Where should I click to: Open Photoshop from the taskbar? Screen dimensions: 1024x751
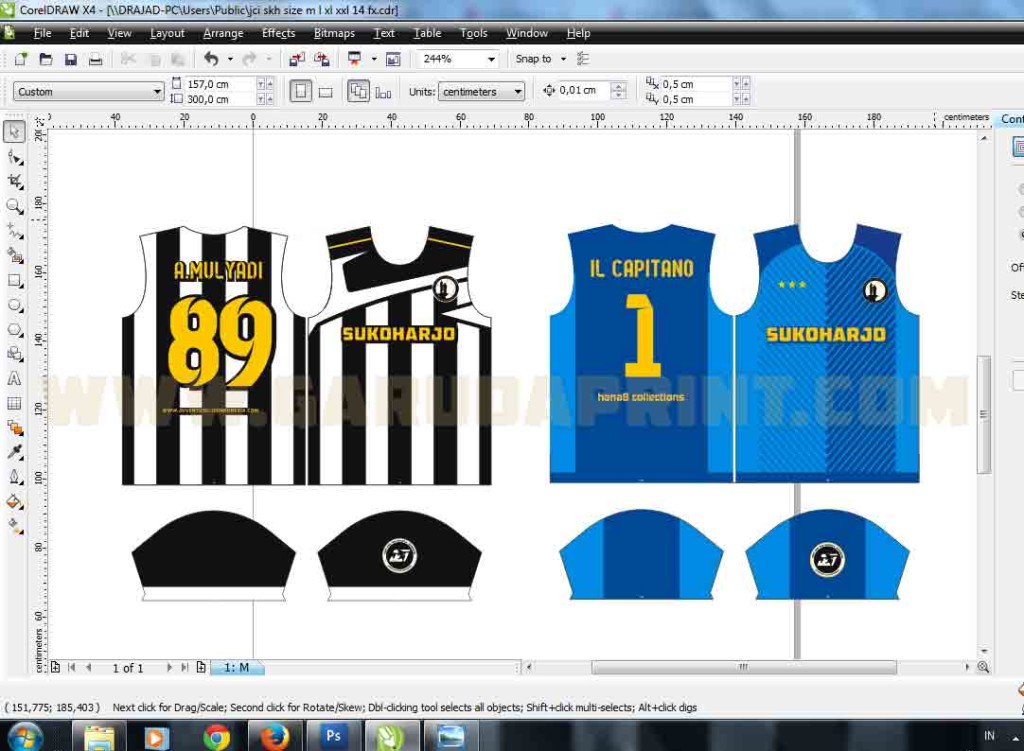[334, 737]
